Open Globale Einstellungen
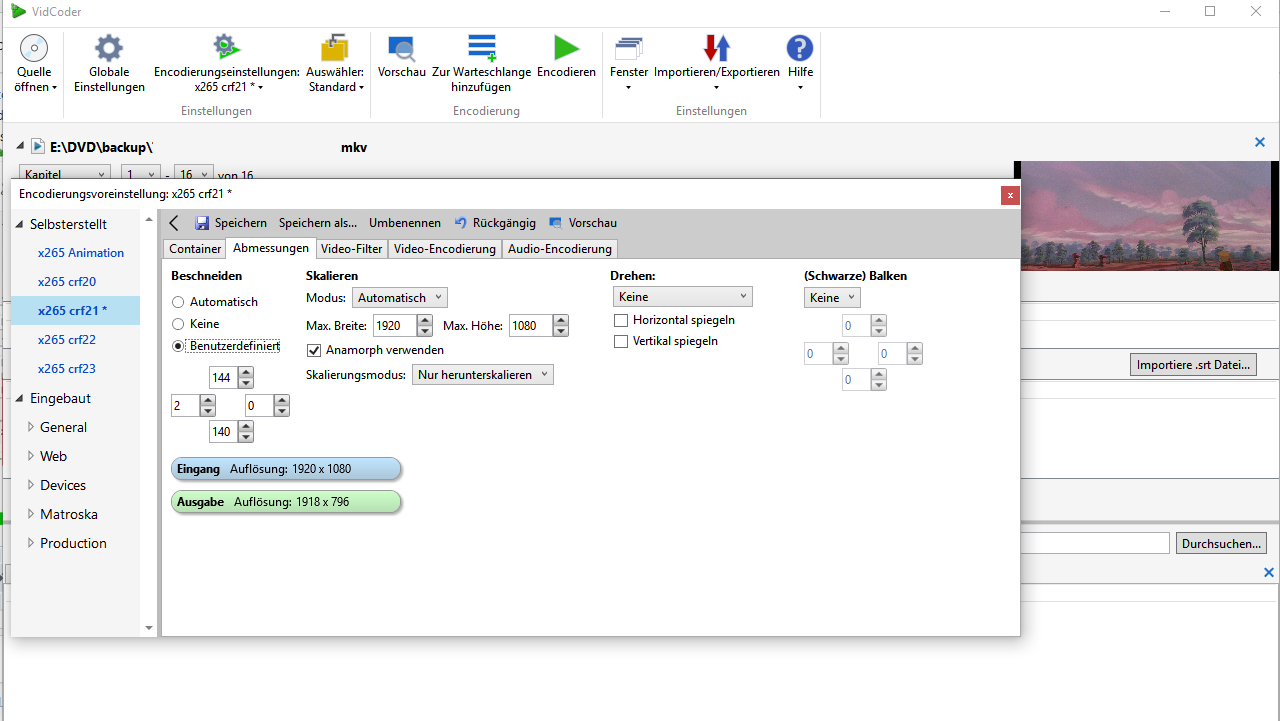The width and height of the screenshot is (1280, 721). pos(108,62)
